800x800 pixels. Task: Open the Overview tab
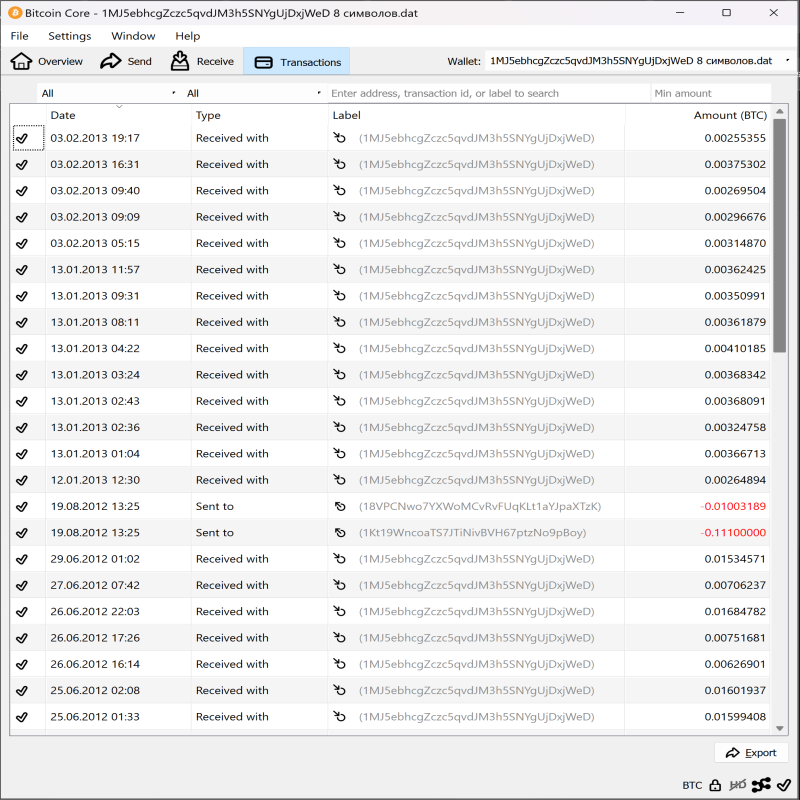click(46, 61)
